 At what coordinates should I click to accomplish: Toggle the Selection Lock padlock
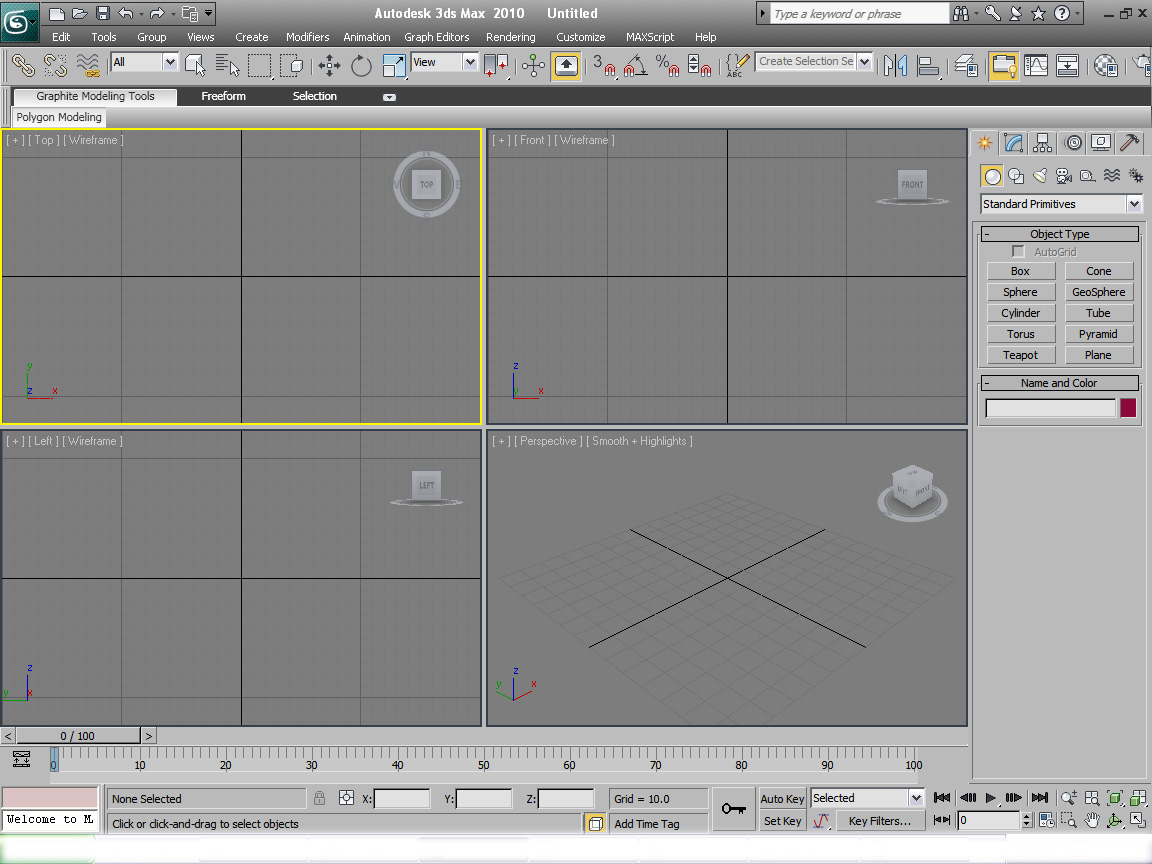click(x=319, y=798)
